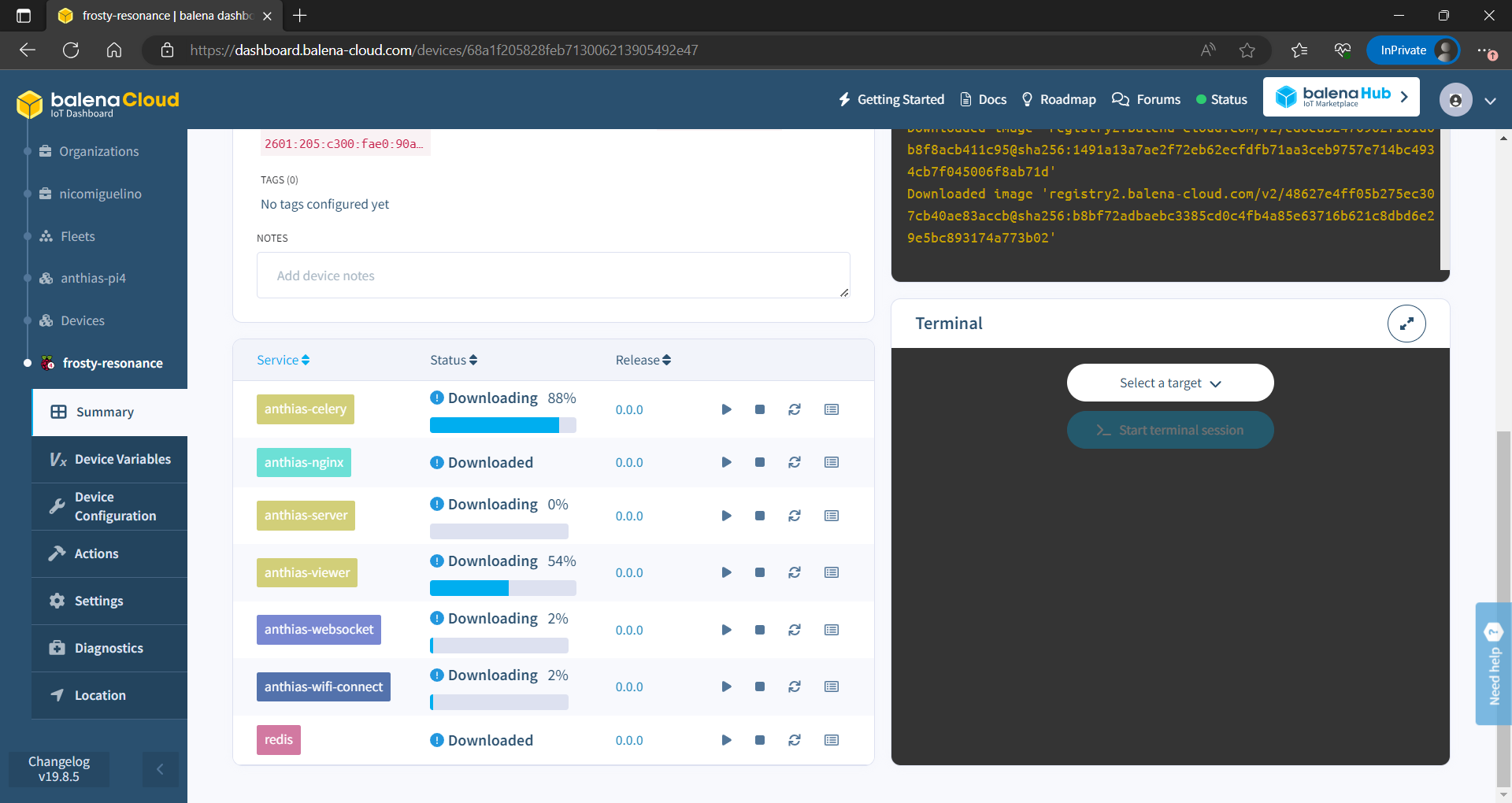Open Getting Started link
The width and height of the screenshot is (1512, 803).
891,99
